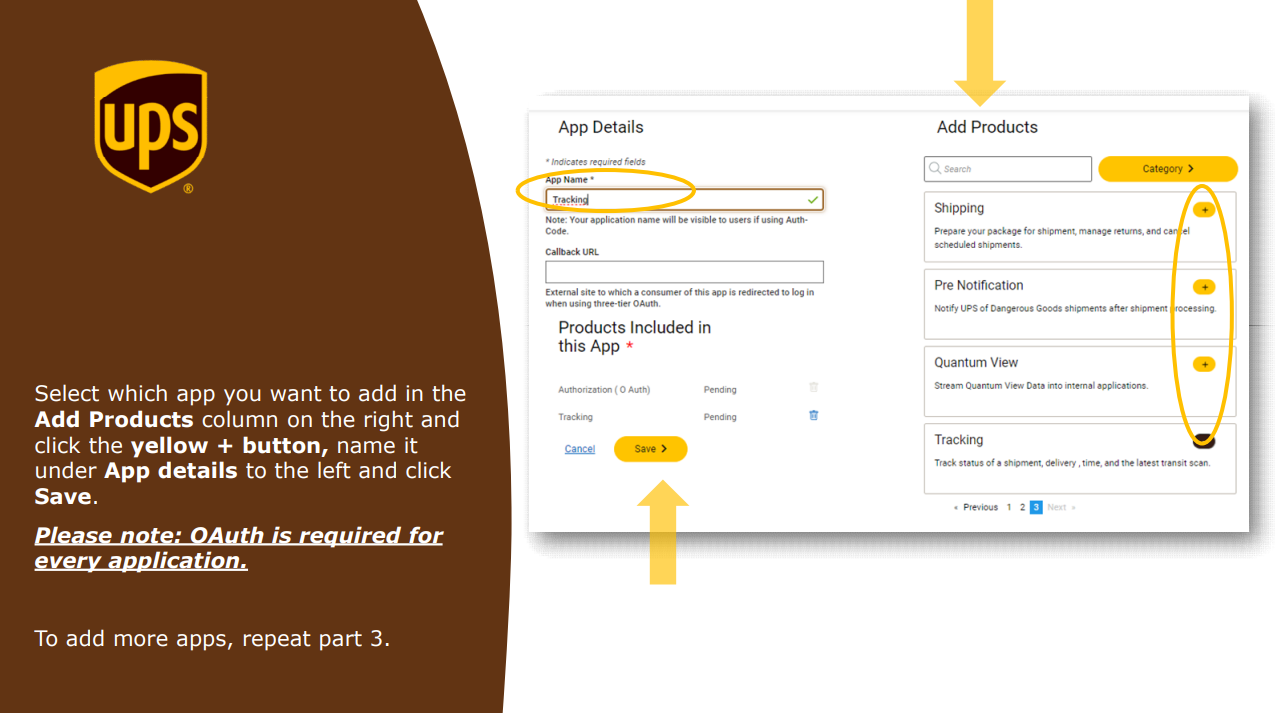Click into the Callback URL field

684,272
